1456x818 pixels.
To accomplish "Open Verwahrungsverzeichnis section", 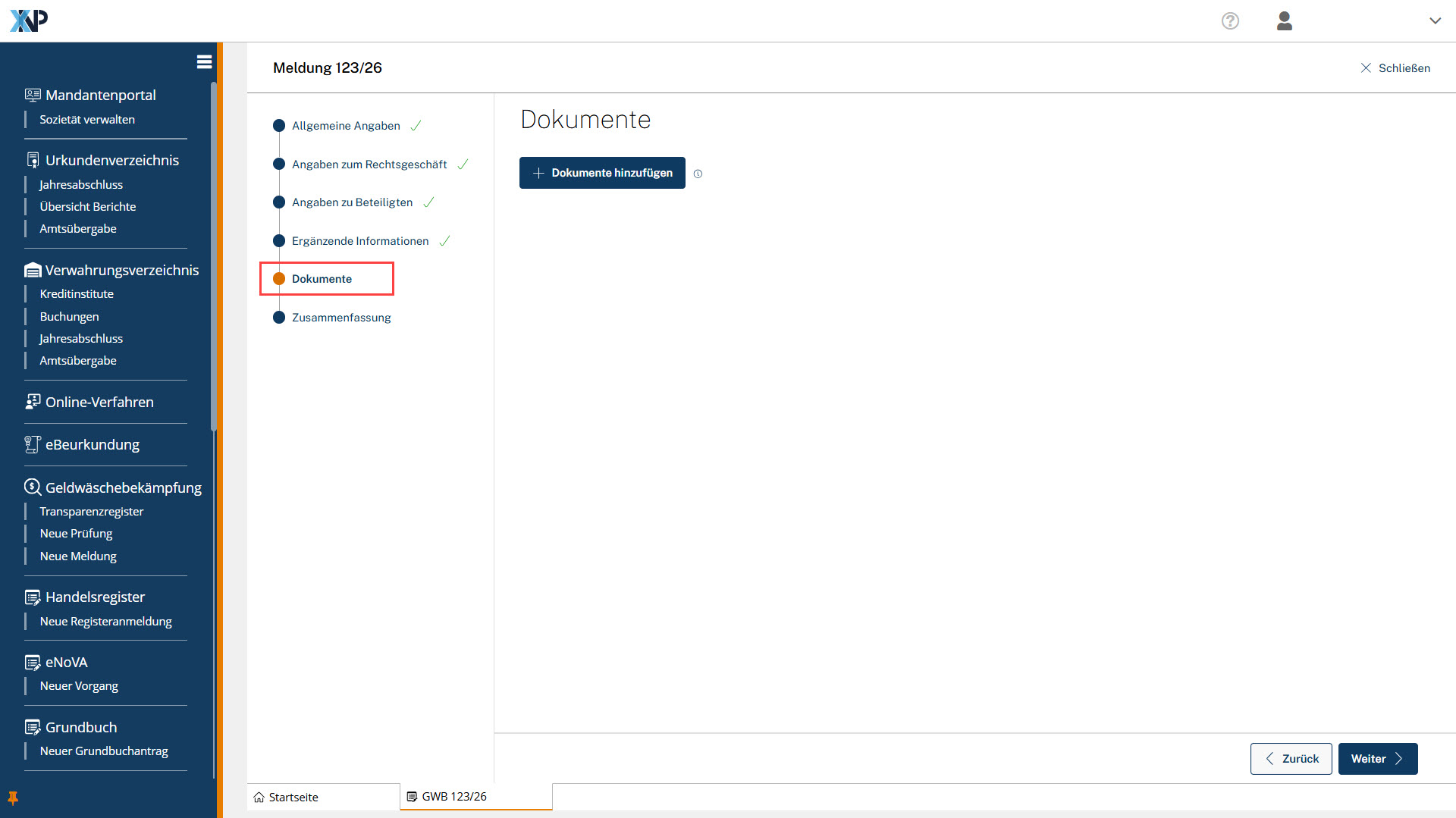I will point(121,271).
